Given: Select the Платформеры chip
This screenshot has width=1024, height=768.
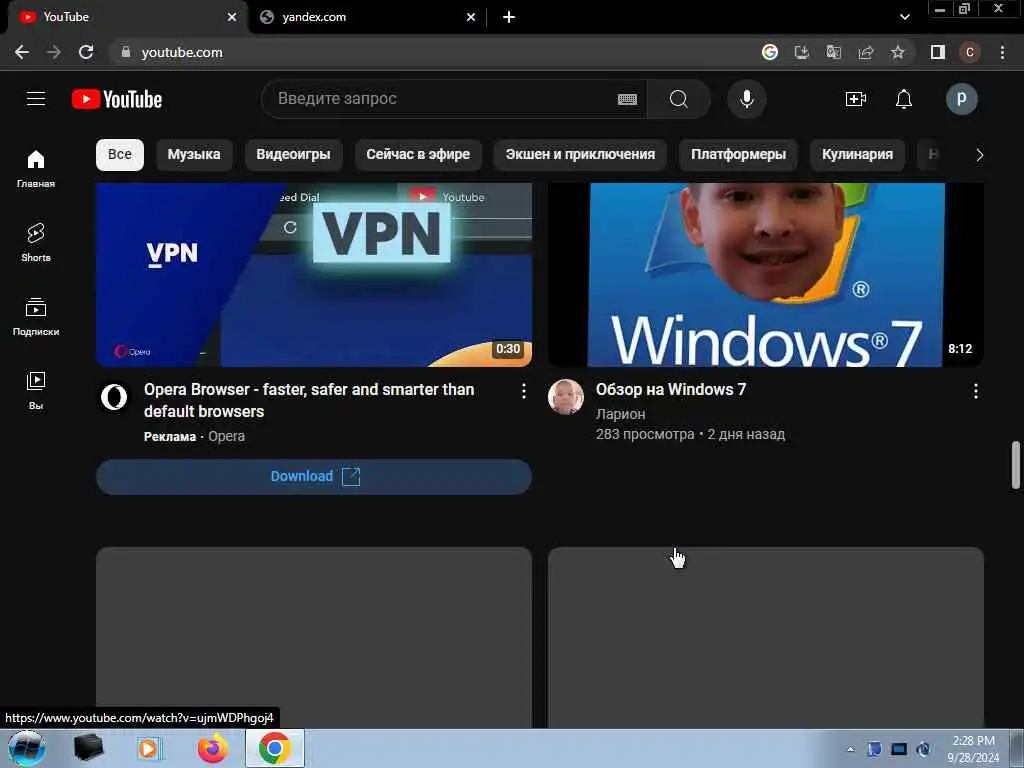Looking at the screenshot, I should tap(739, 155).
